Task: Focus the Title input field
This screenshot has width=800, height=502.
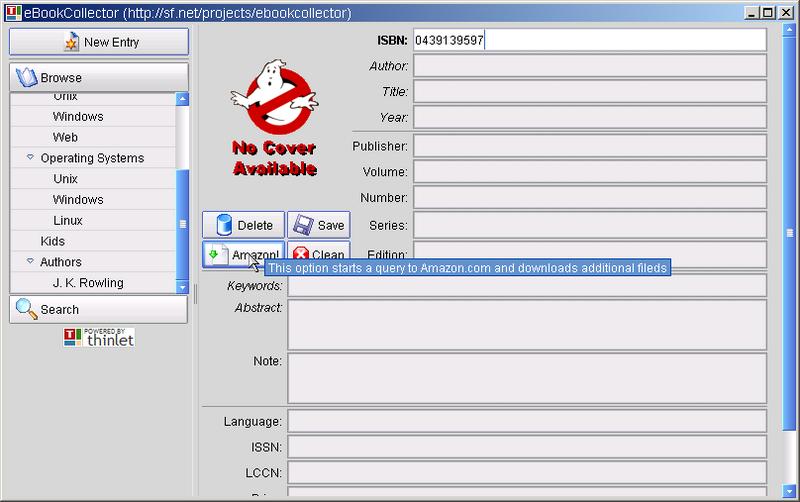Action: click(x=590, y=91)
